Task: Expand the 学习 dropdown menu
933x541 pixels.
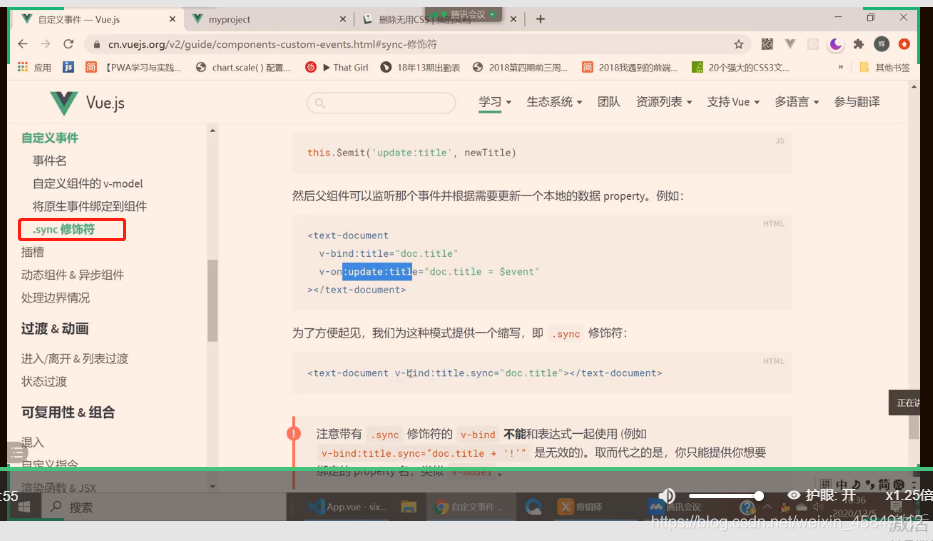Action: coord(495,102)
